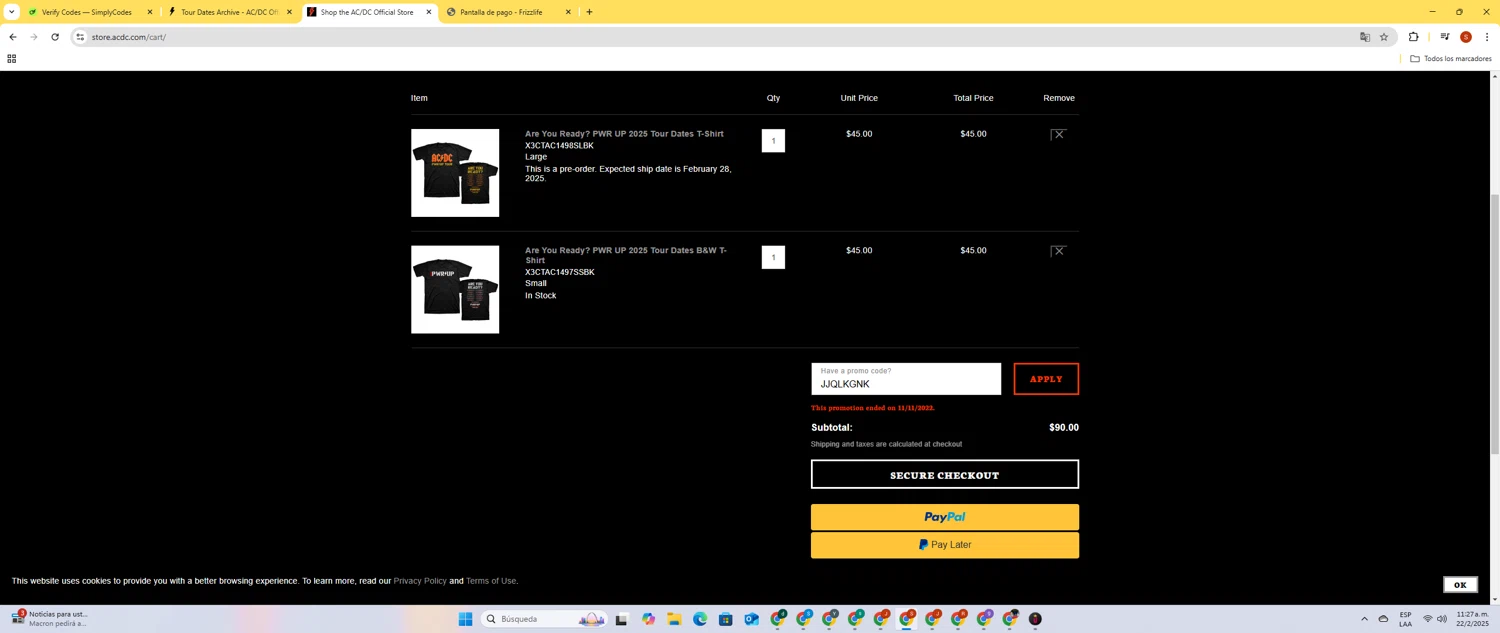The image size is (1500, 633).
Task: Click the expired promotion error message
Action: tap(873, 408)
